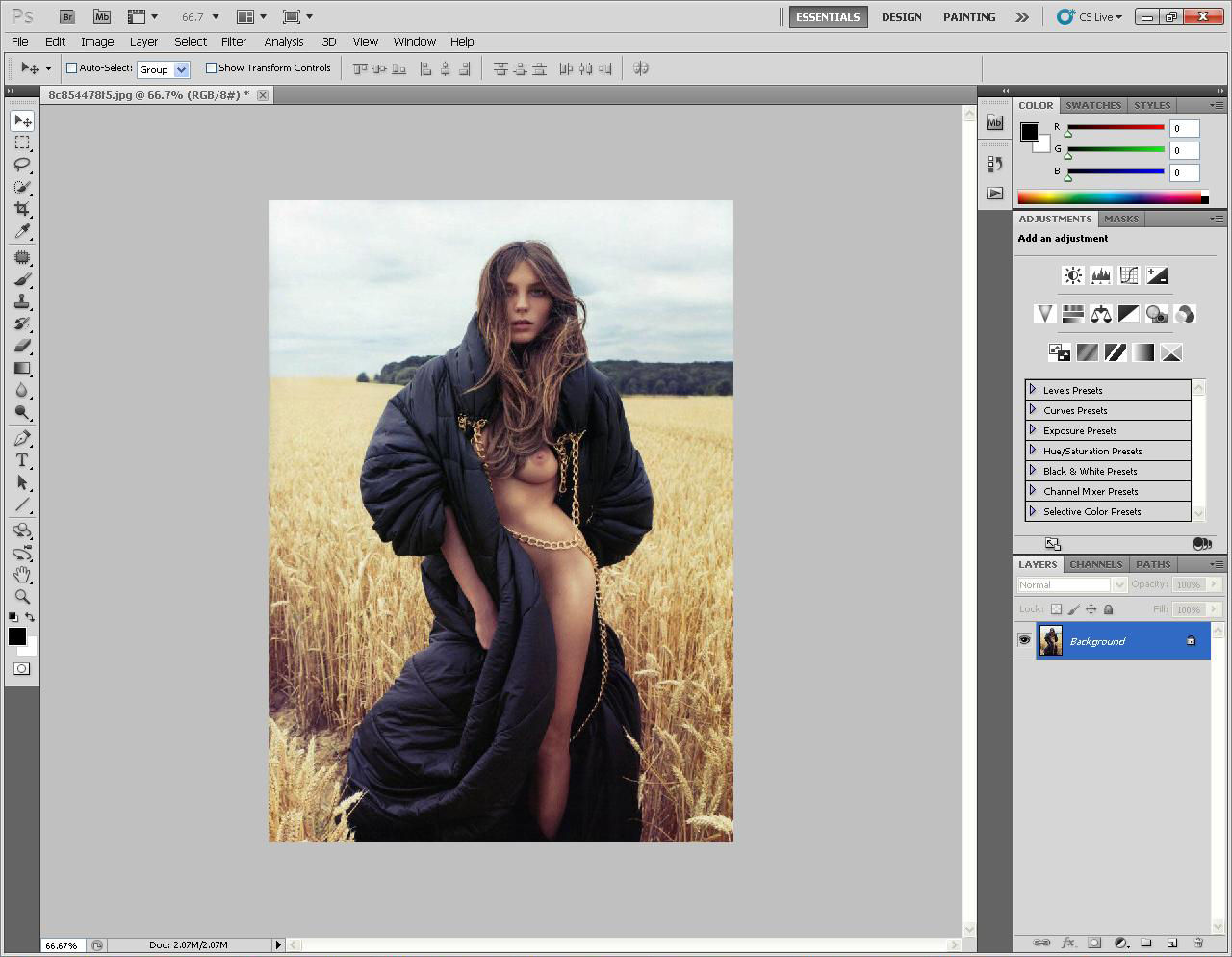Create a new layer in Layers panel

pyautogui.click(x=1172, y=943)
